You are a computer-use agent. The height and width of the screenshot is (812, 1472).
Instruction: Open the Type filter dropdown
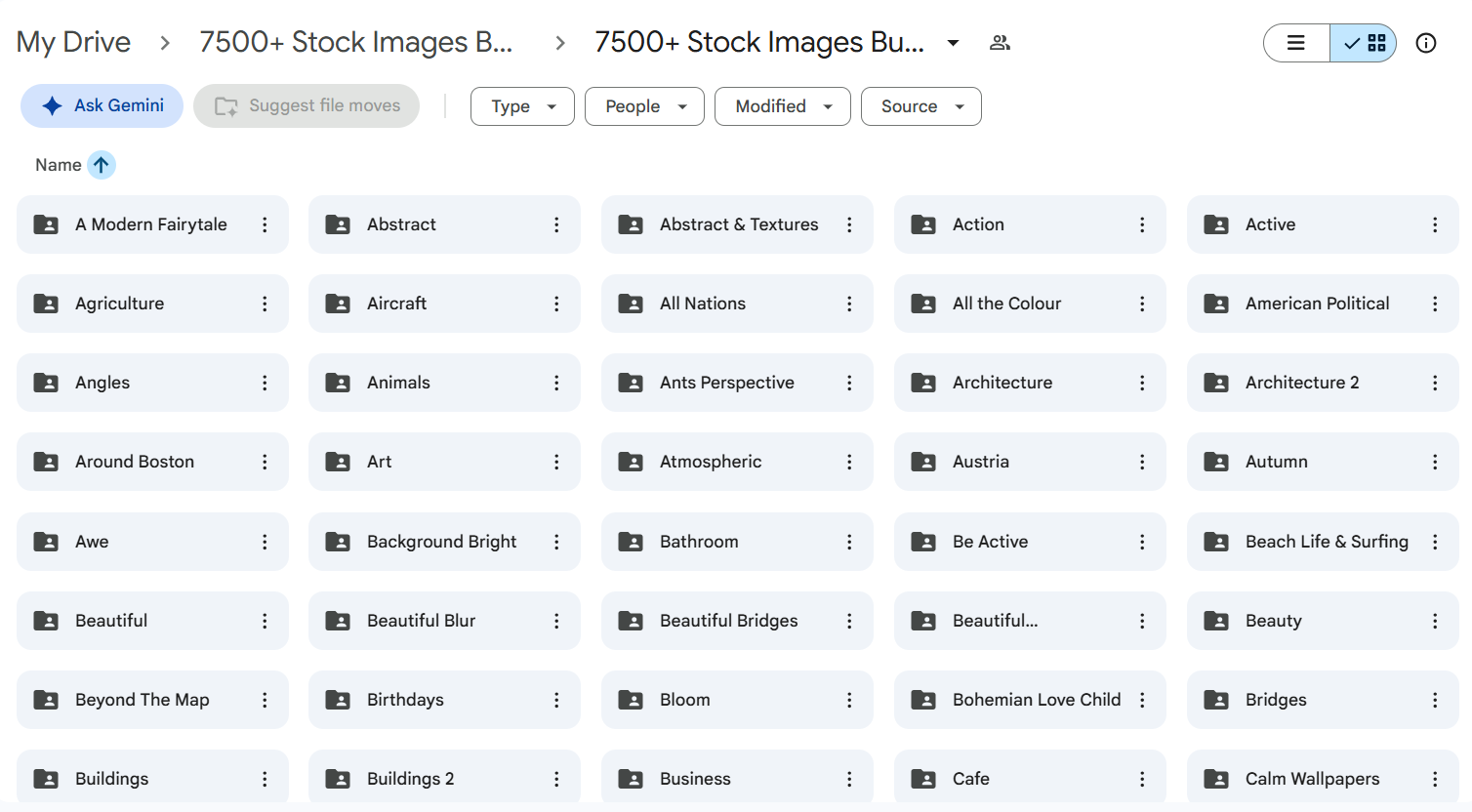click(522, 106)
